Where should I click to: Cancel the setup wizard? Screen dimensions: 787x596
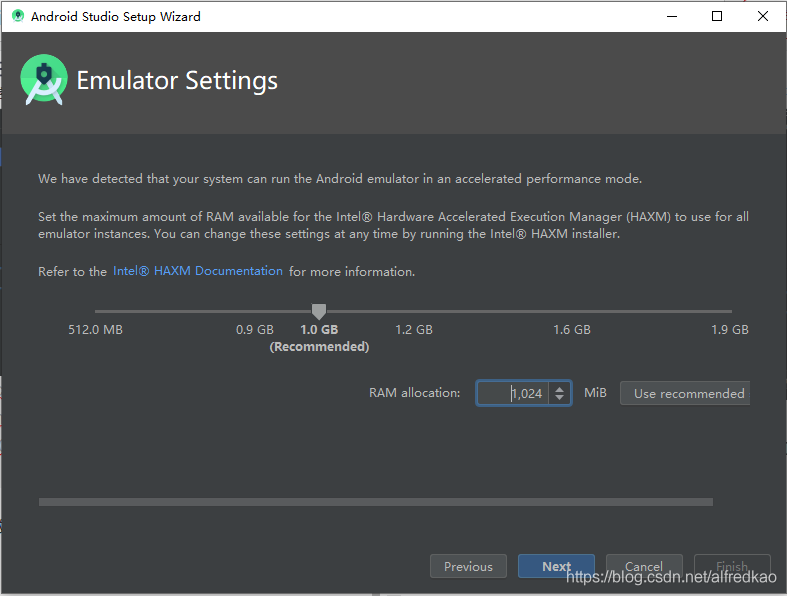pos(644,566)
